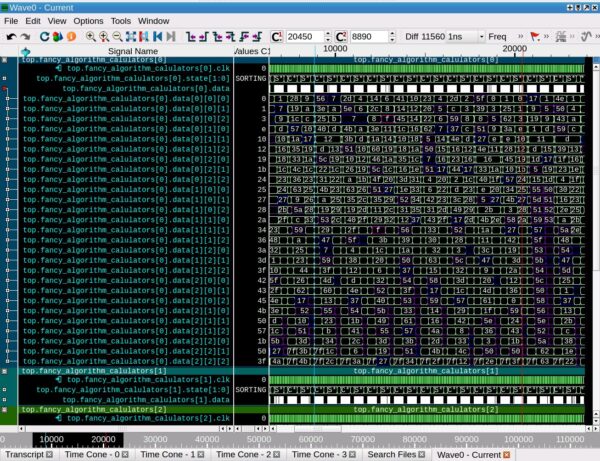The height and width of the screenshot is (461, 600).
Task: Increment the C1 cursor time stepper
Action: [328, 34]
